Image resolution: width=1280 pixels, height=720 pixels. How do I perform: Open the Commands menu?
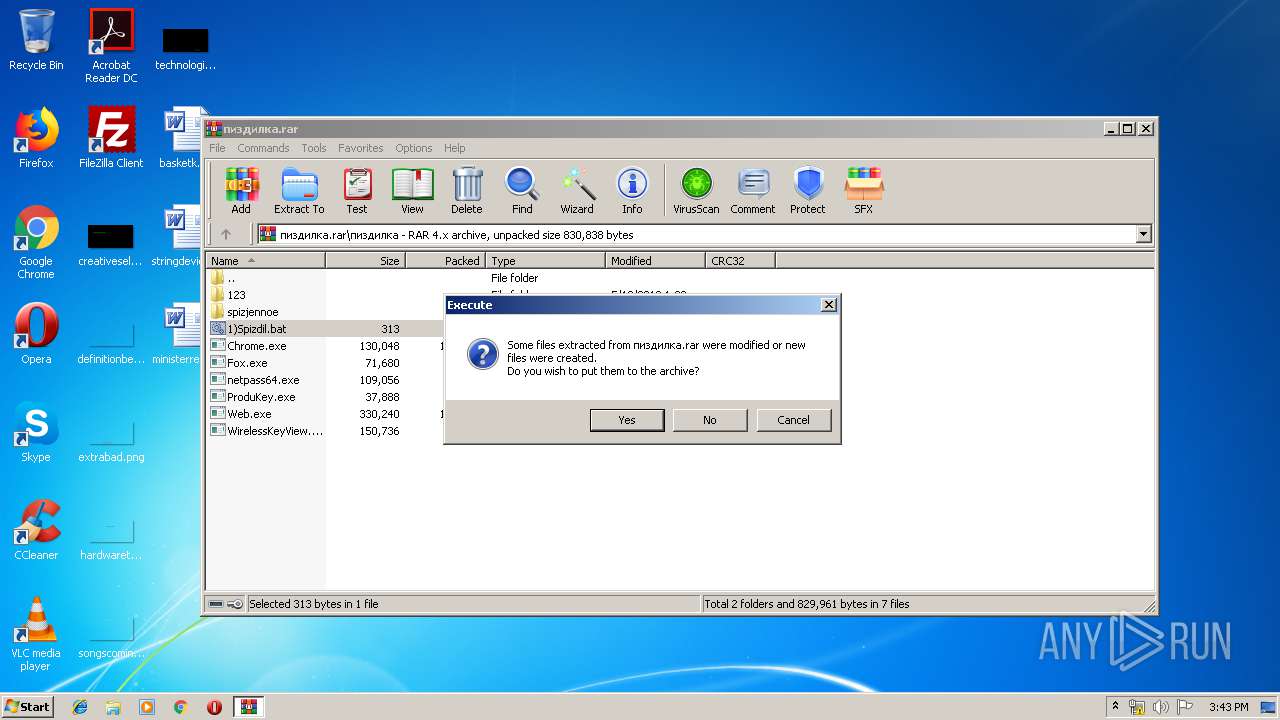[x=263, y=148]
